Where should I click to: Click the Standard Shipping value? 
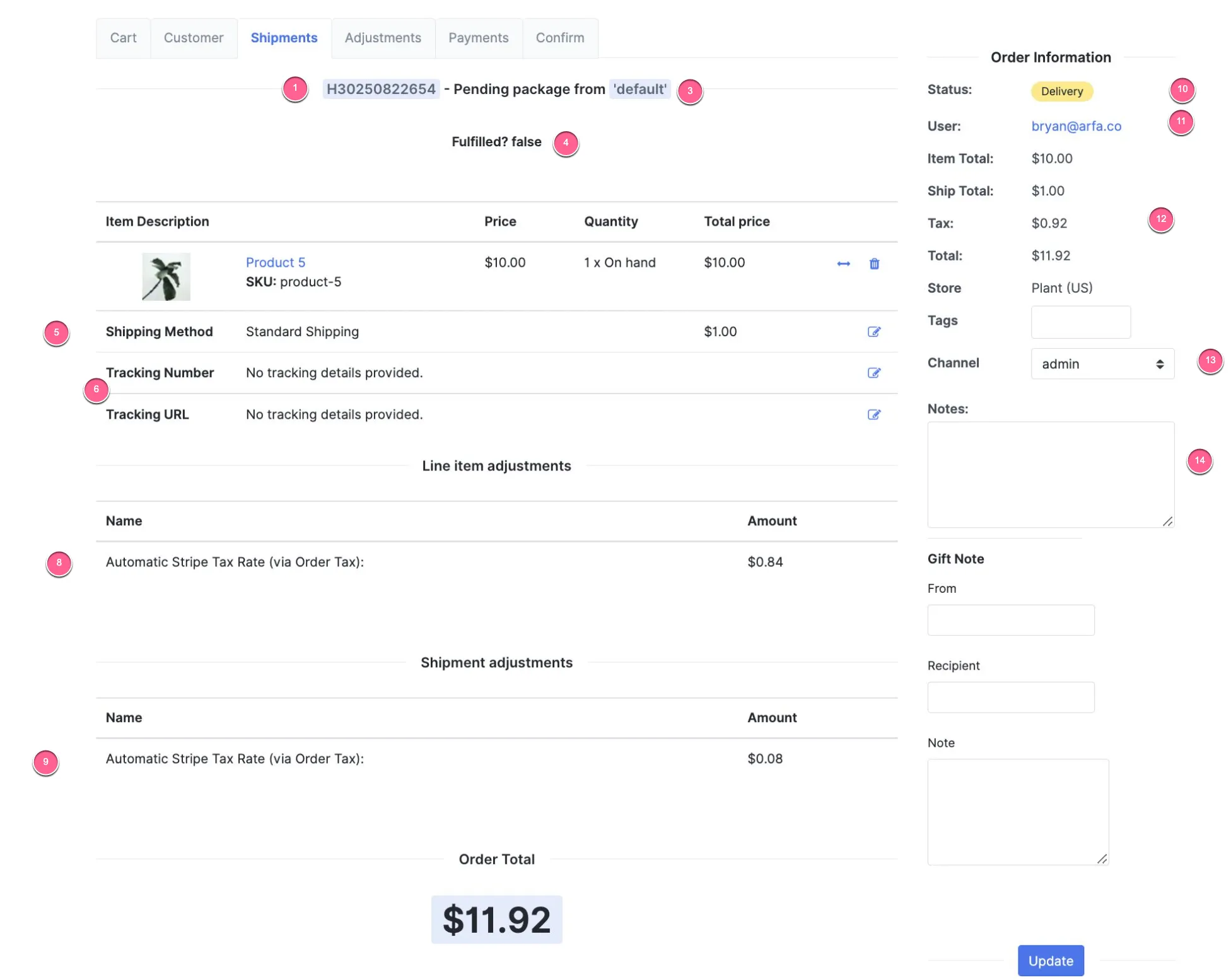point(302,332)
